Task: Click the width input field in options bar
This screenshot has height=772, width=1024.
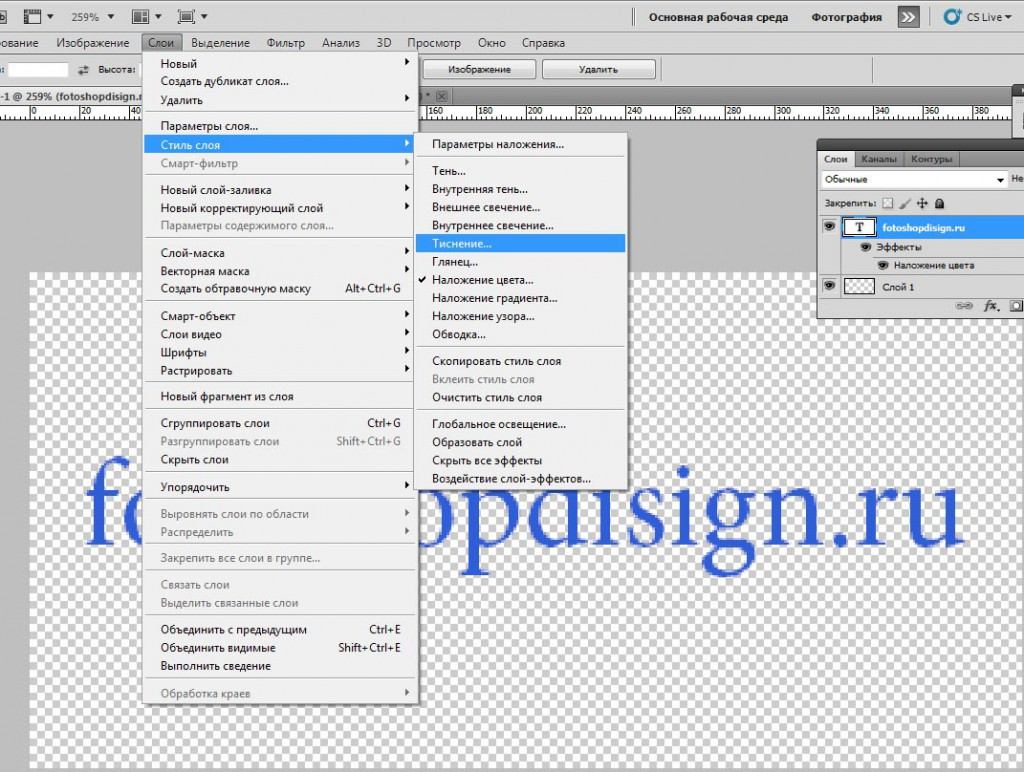Action: coord(37,69)
